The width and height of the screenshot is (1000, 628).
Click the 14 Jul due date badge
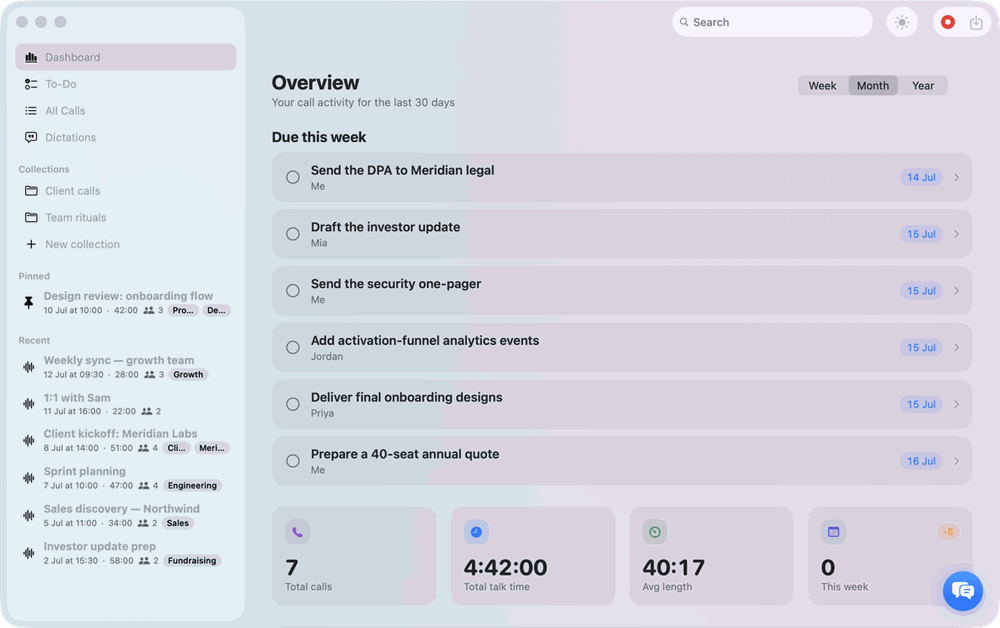pyautogui.click(x=922, y=177)
